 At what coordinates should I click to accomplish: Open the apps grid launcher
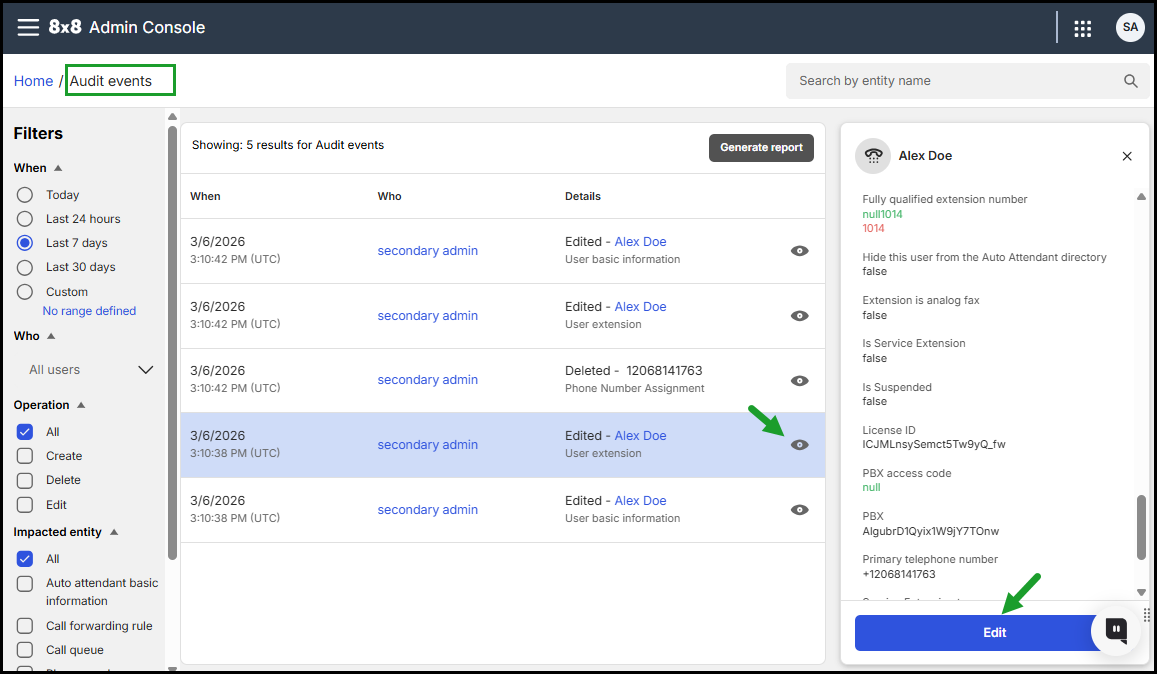tap(1082, 28)
